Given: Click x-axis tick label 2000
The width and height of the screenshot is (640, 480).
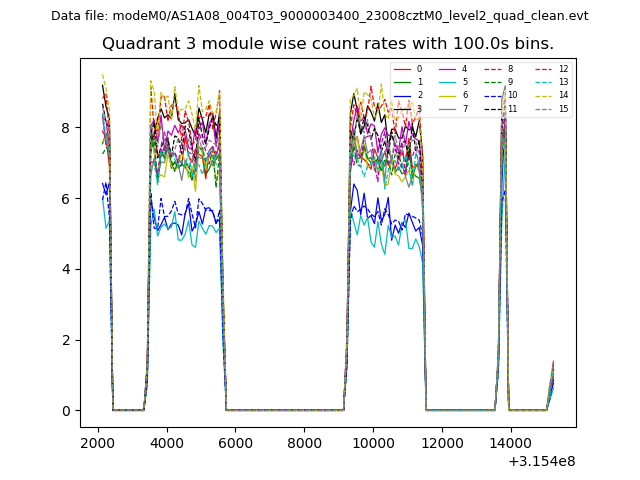Looking at the screenshot, I should point(97,442).
